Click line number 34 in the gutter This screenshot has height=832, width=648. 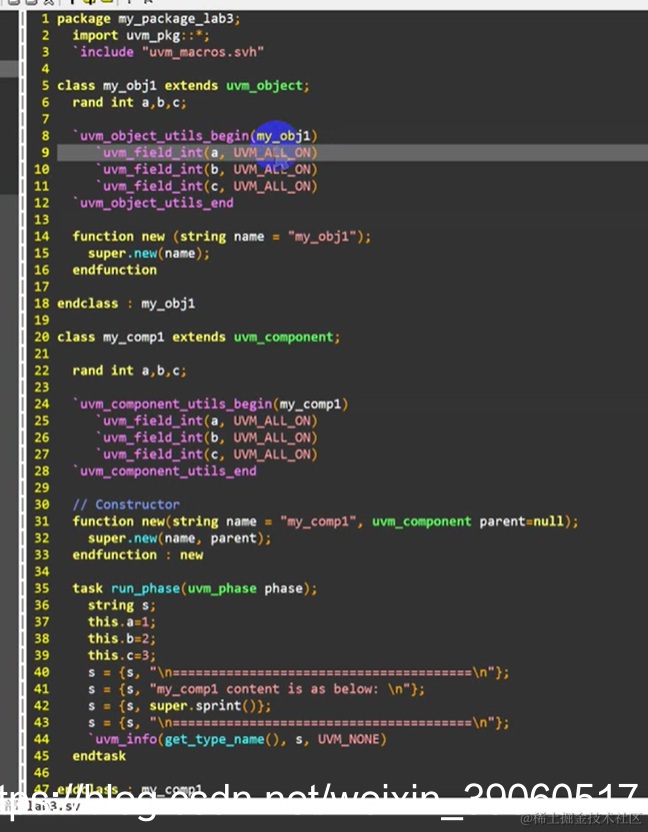point(41,572)
